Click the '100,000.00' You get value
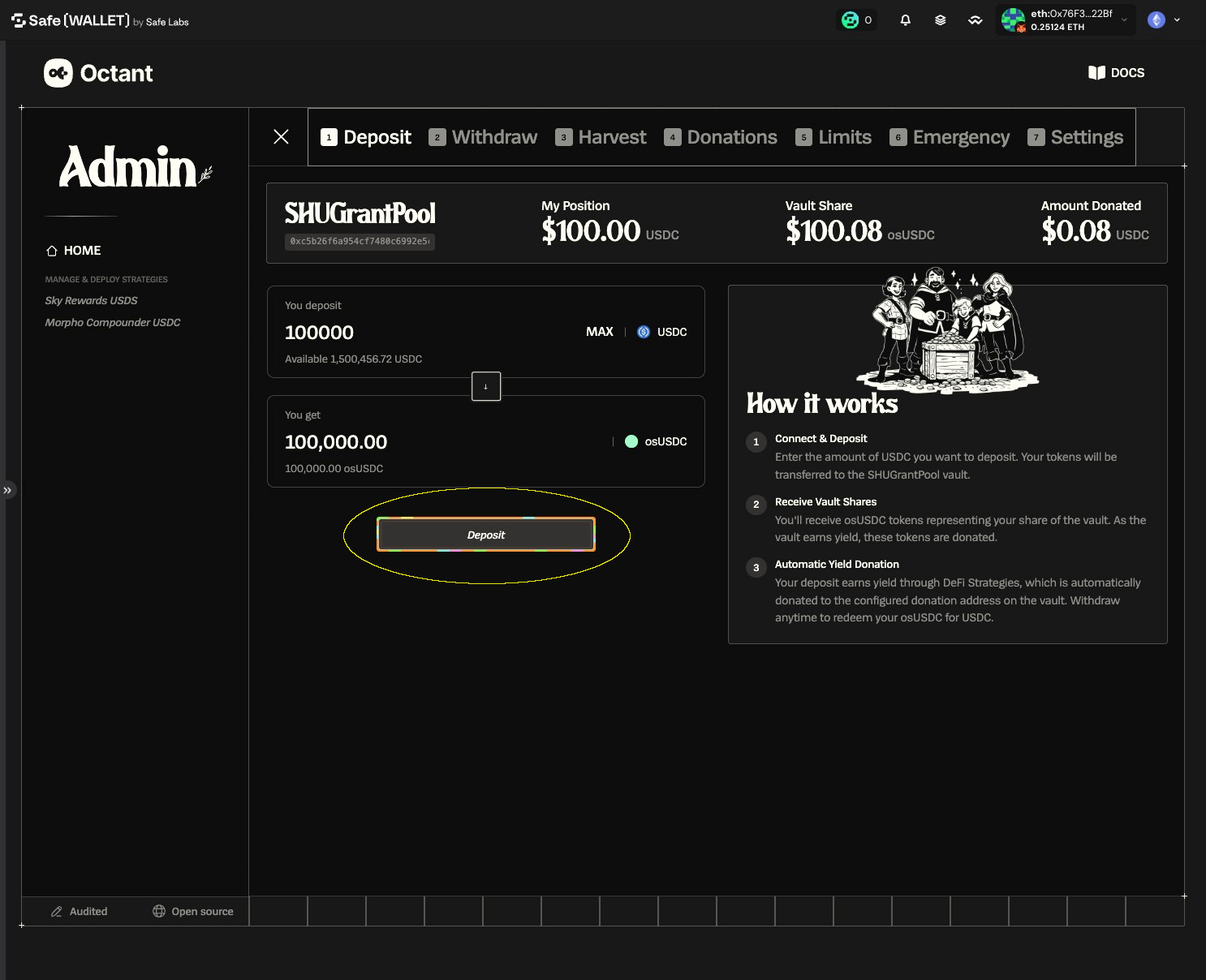 [336, 442]
